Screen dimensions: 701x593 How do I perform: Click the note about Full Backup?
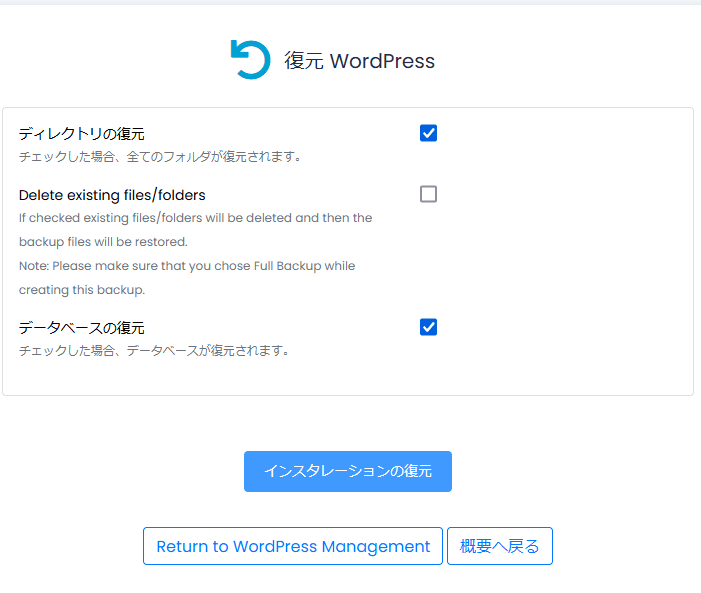(187, 278)
